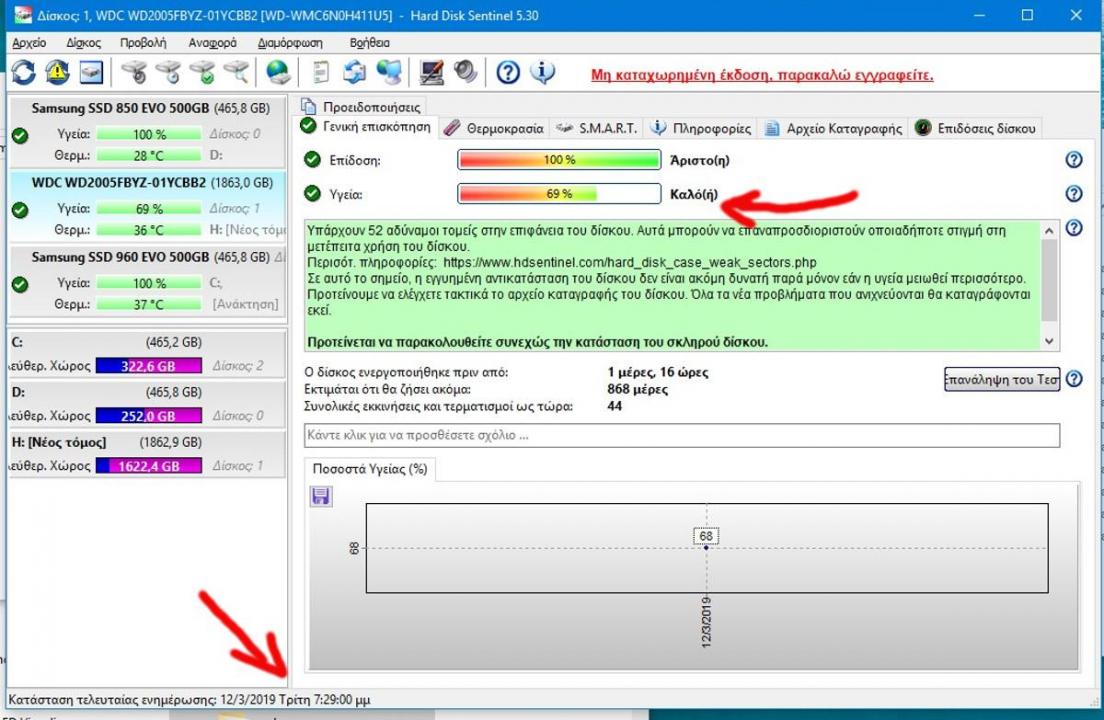Click green status check of WDC WD2005FBYZ disk
The image size is (1104, 720).
coord(20,210)
